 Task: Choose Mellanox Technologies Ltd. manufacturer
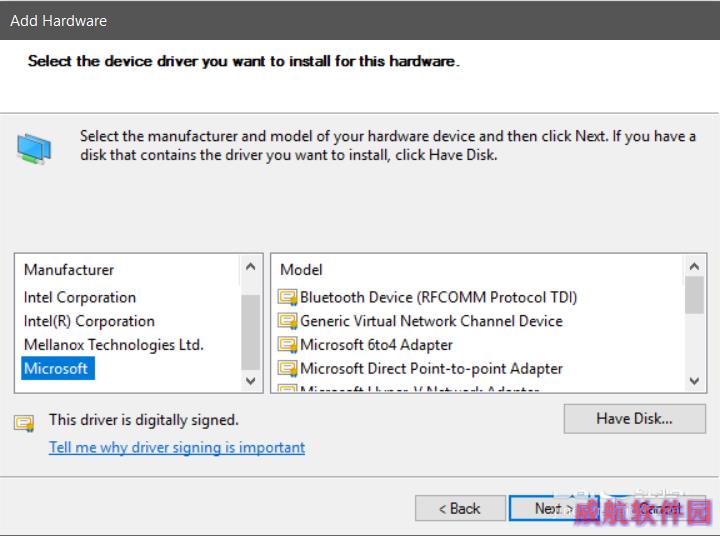click(113, 345)
